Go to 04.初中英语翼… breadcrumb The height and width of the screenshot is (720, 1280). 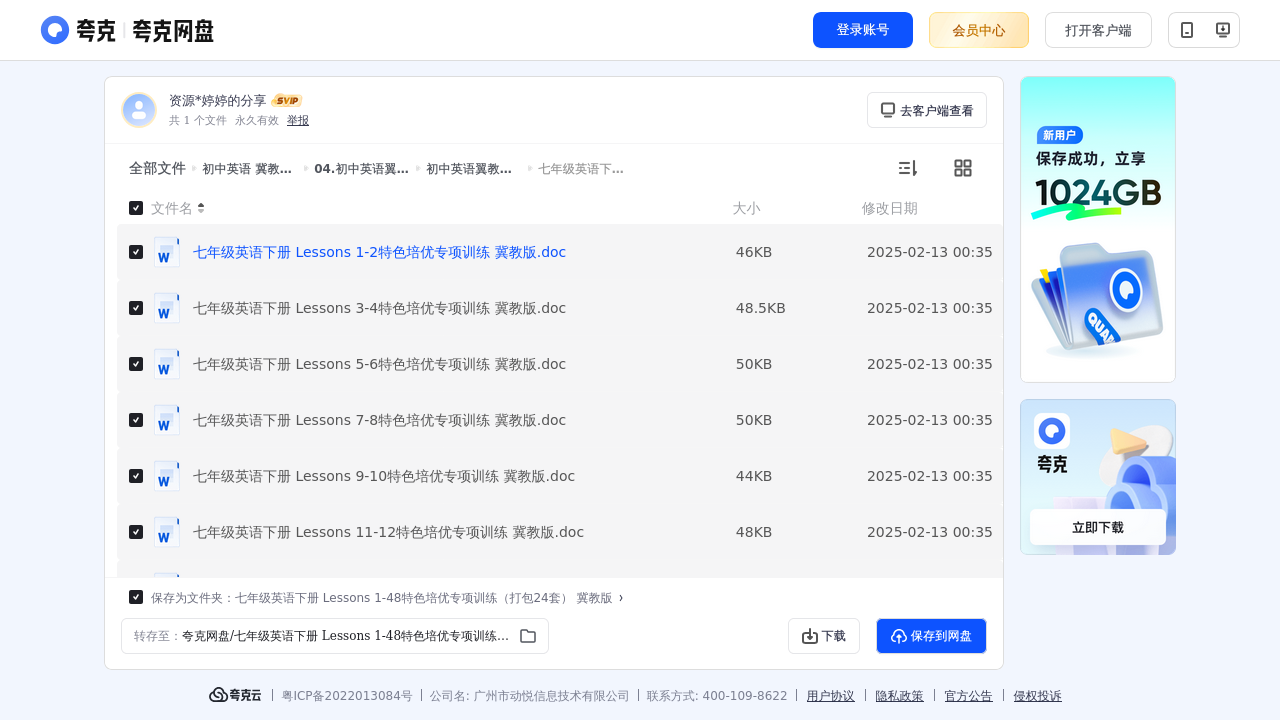[x=361, y=169]
